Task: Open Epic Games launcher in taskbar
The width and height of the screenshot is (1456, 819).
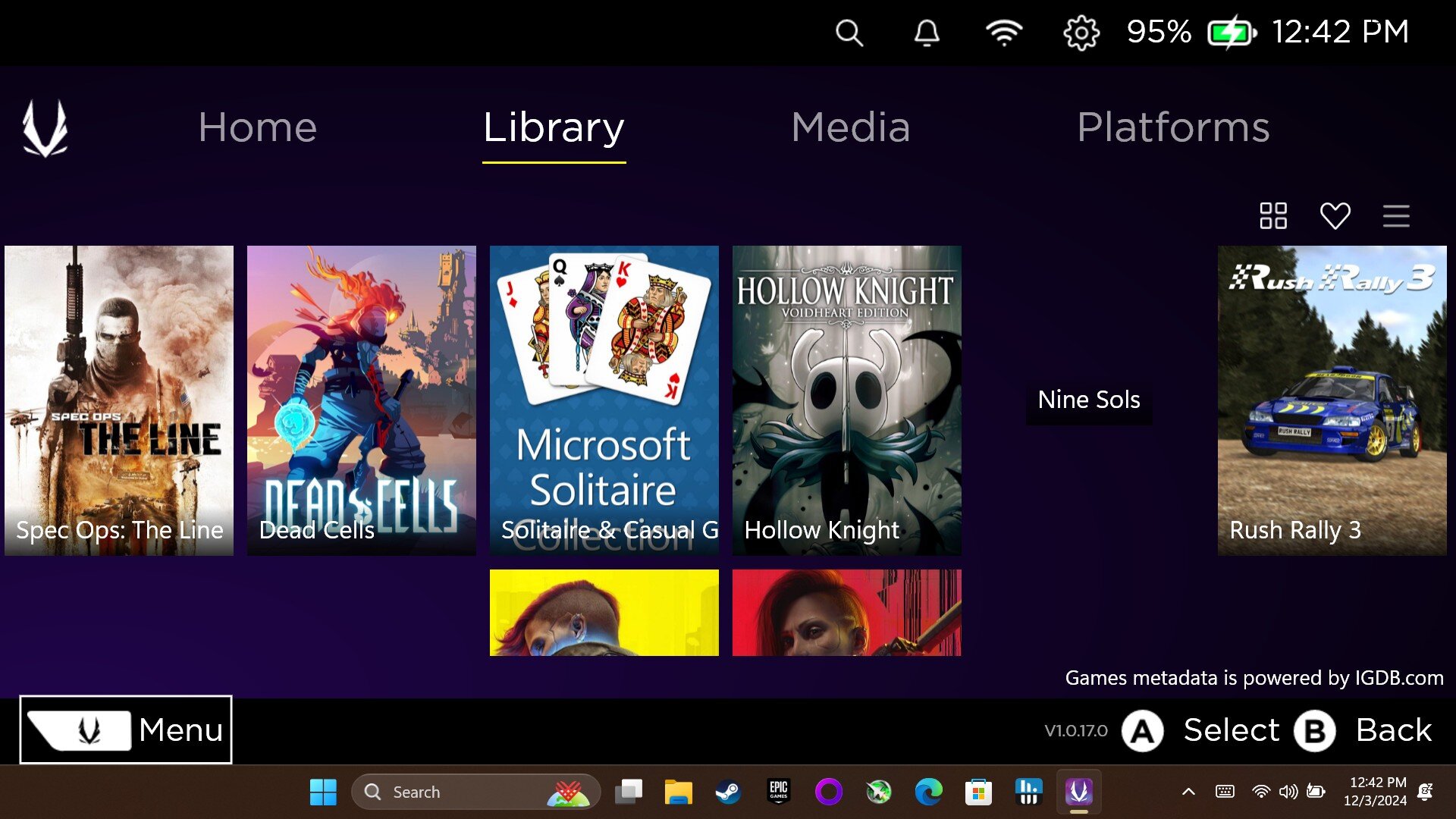Action: 779,792
